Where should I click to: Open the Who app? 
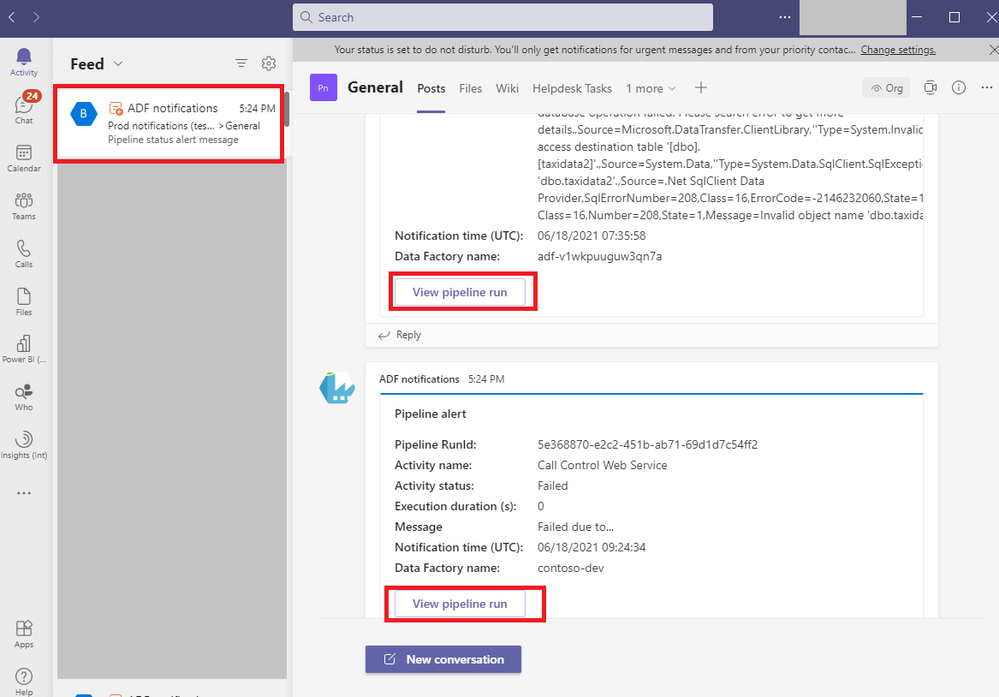click(24, 397)
